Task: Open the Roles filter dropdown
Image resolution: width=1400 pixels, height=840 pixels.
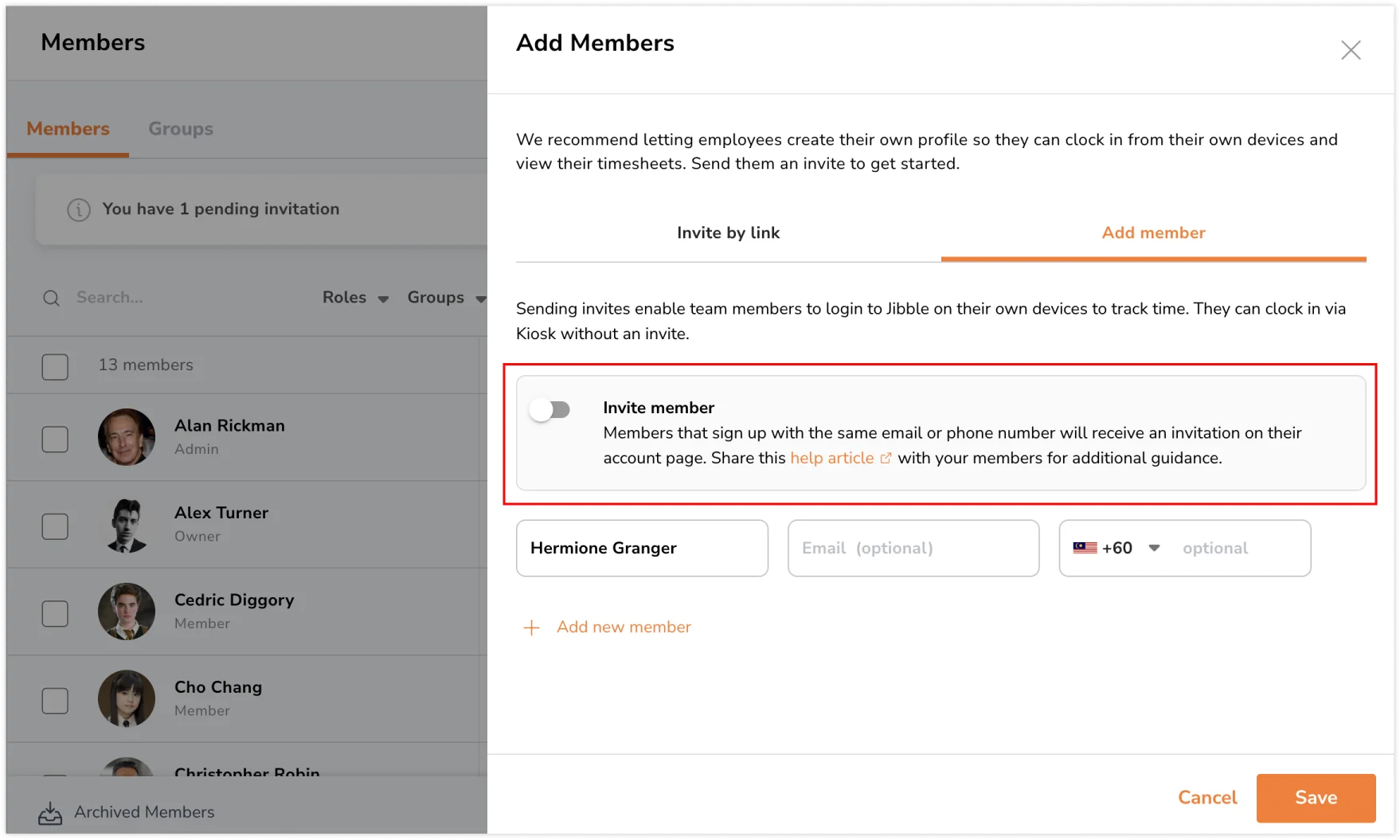Action: (x=355, y=298)
